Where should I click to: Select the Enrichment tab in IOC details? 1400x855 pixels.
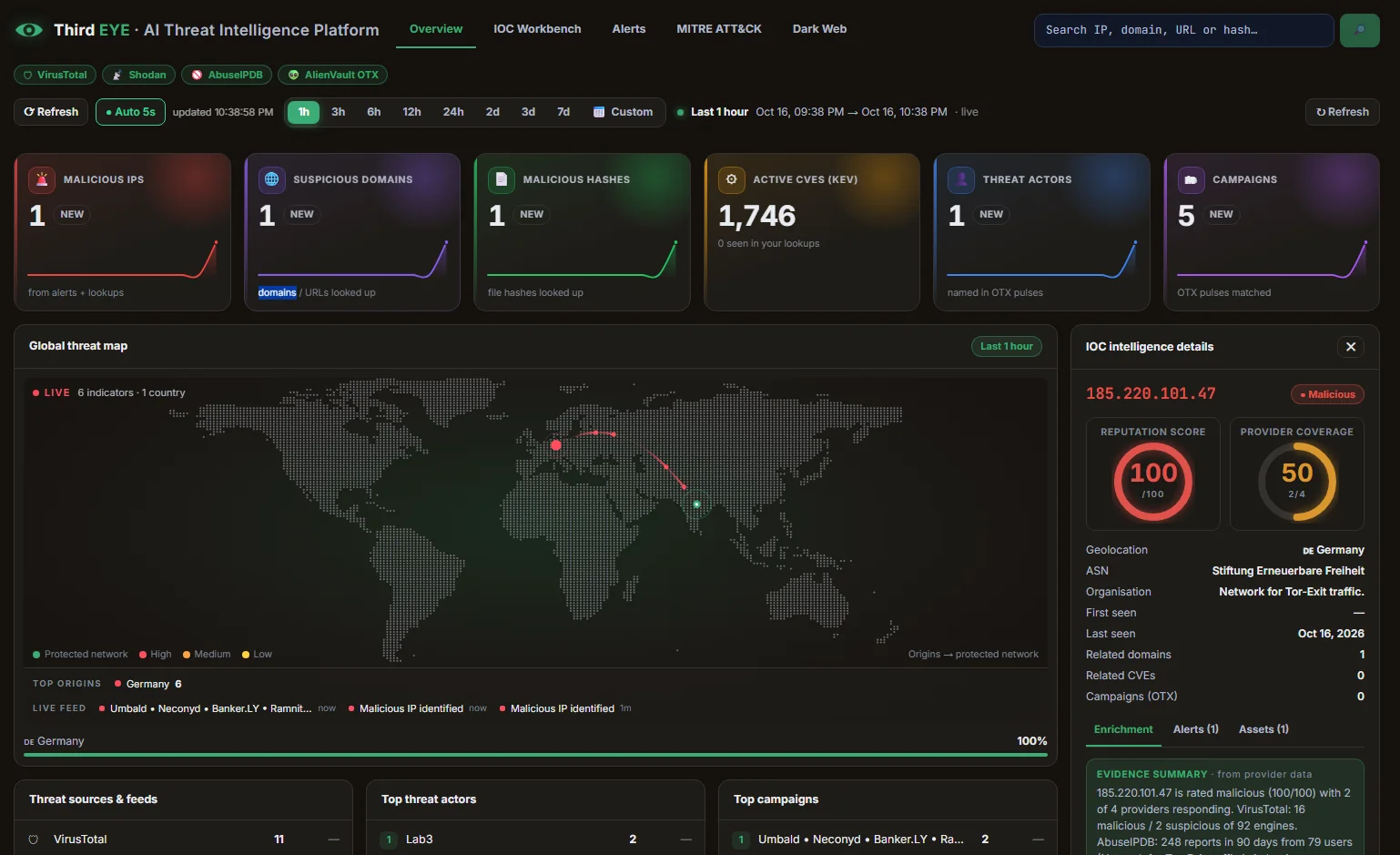[1123, 729]
